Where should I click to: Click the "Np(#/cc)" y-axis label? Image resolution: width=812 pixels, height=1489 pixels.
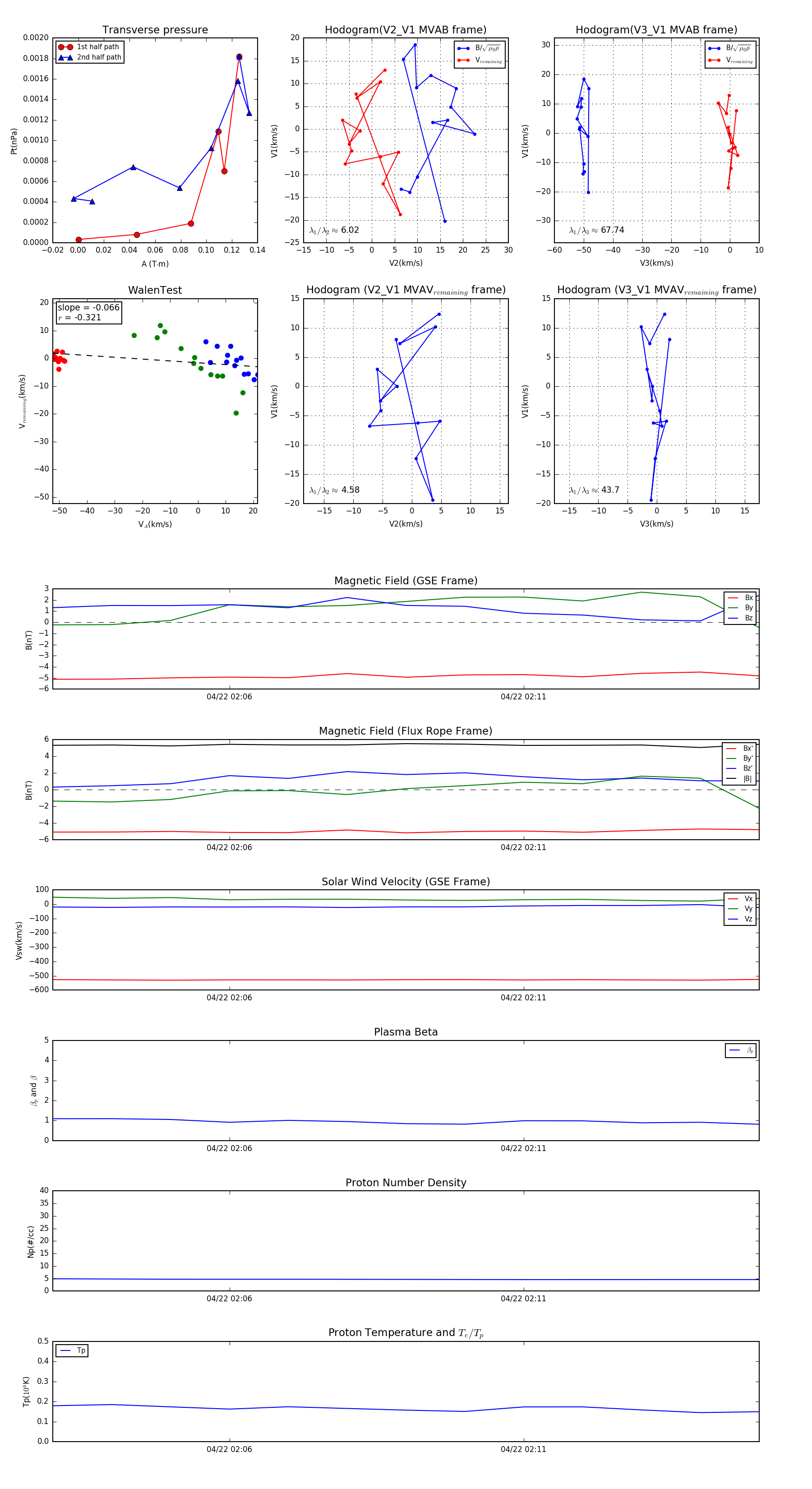[31, 1242]
